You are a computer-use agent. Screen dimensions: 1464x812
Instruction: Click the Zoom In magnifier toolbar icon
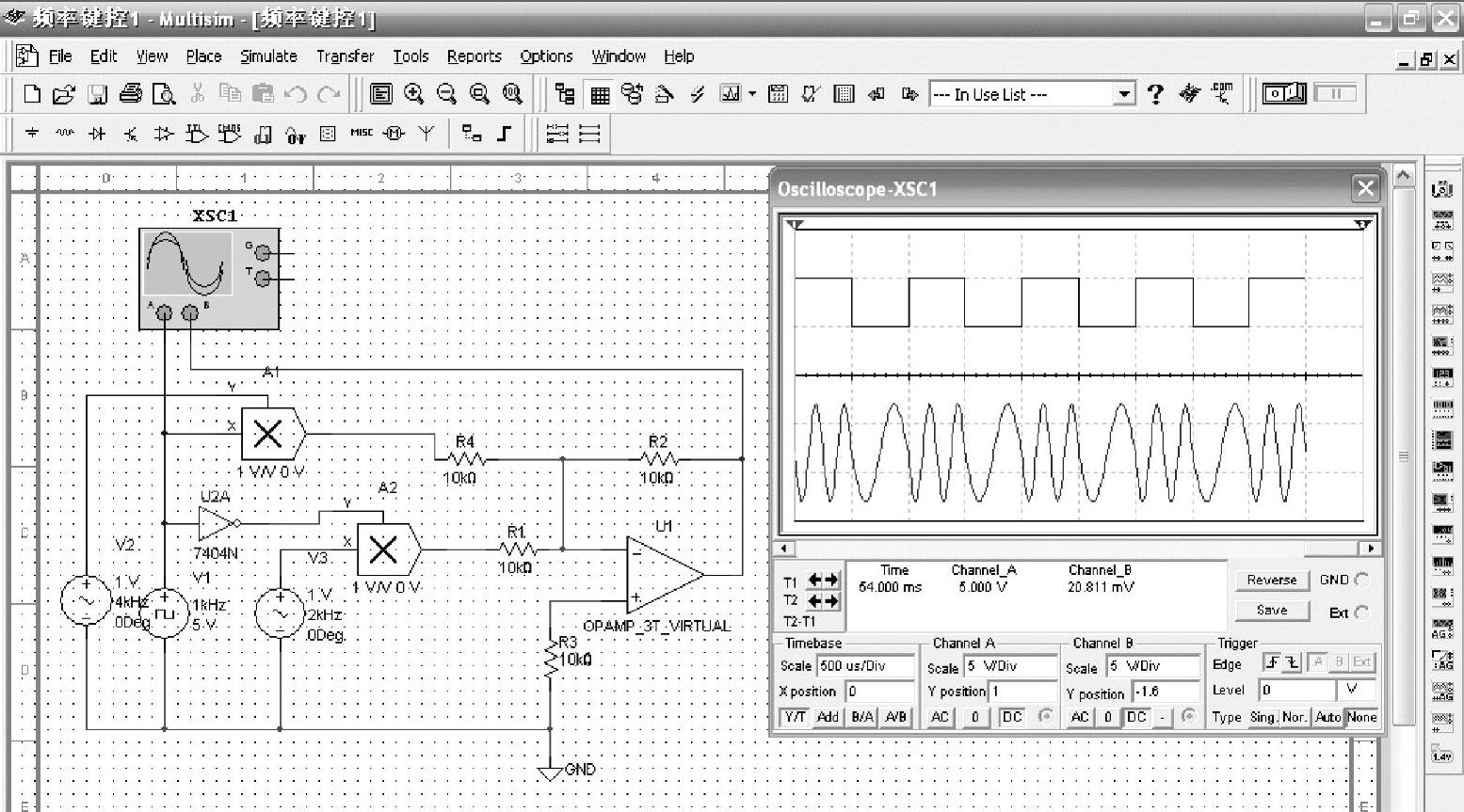413,93
